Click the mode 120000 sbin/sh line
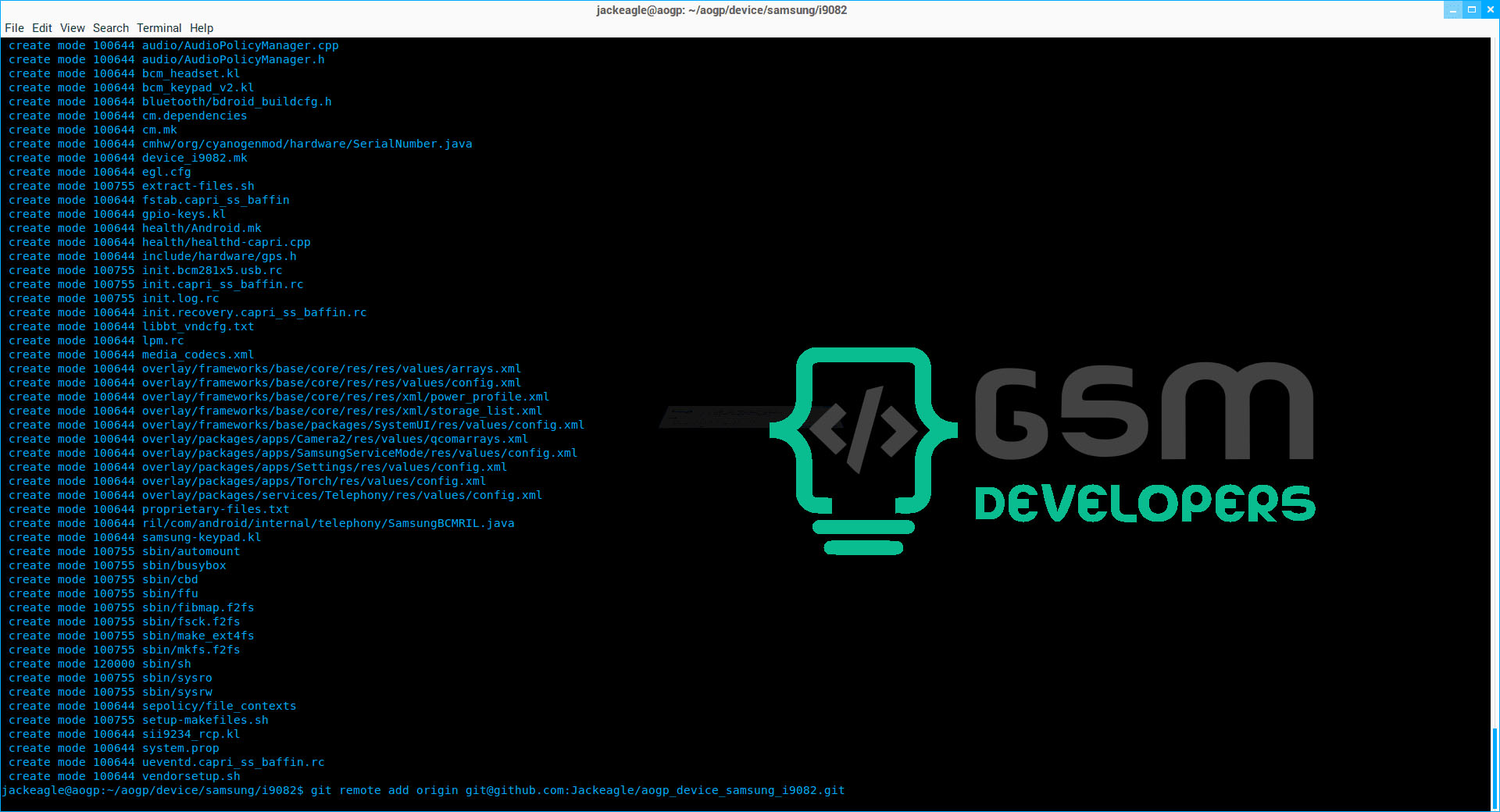 pos(100,664)
